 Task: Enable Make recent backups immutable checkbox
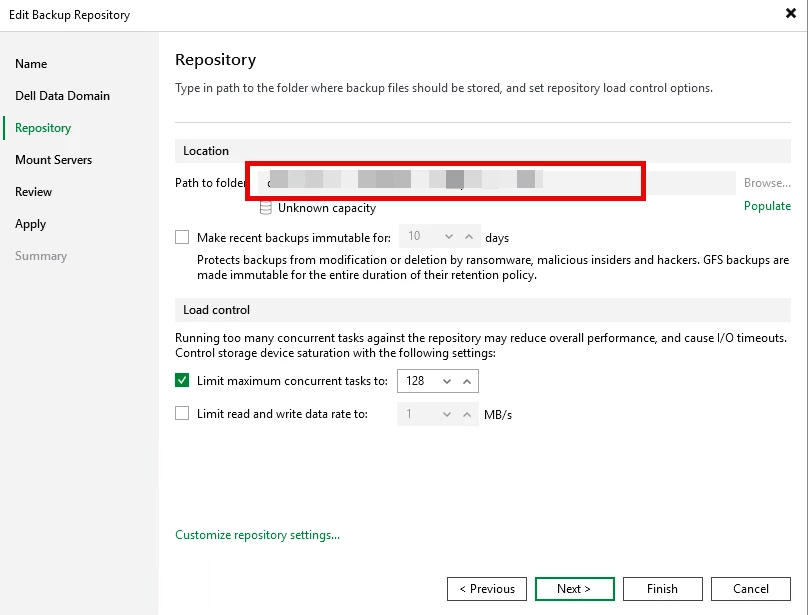(x=182, y=237)
